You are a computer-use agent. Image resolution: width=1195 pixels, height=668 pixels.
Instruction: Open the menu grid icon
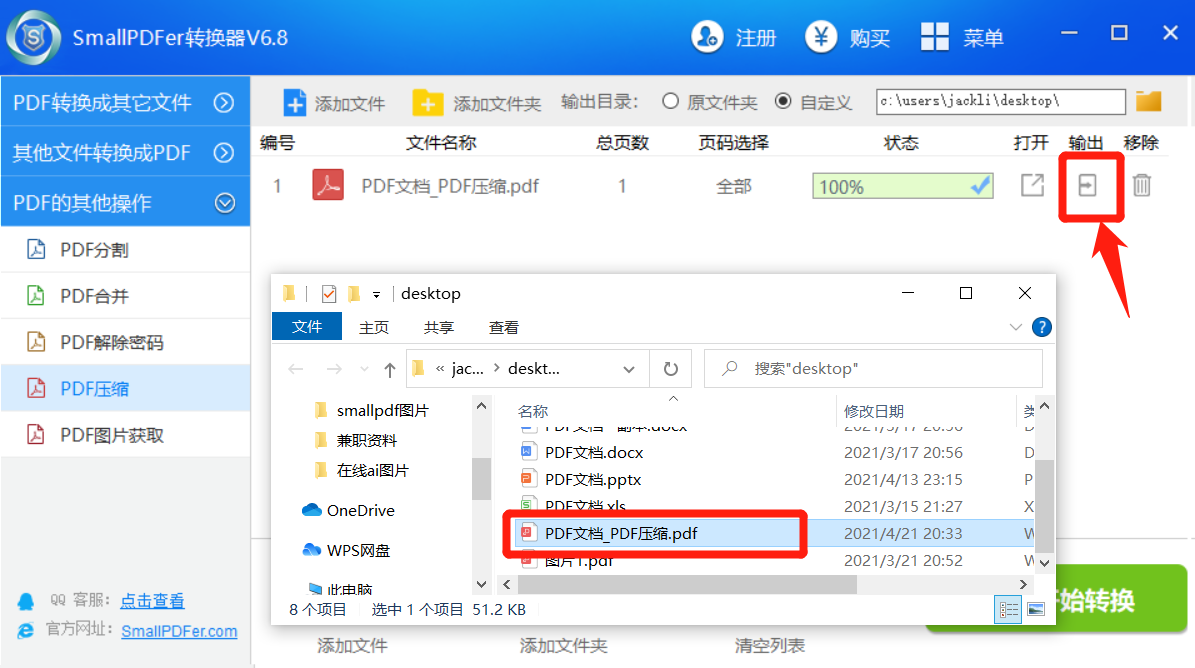tap(935, 38)
